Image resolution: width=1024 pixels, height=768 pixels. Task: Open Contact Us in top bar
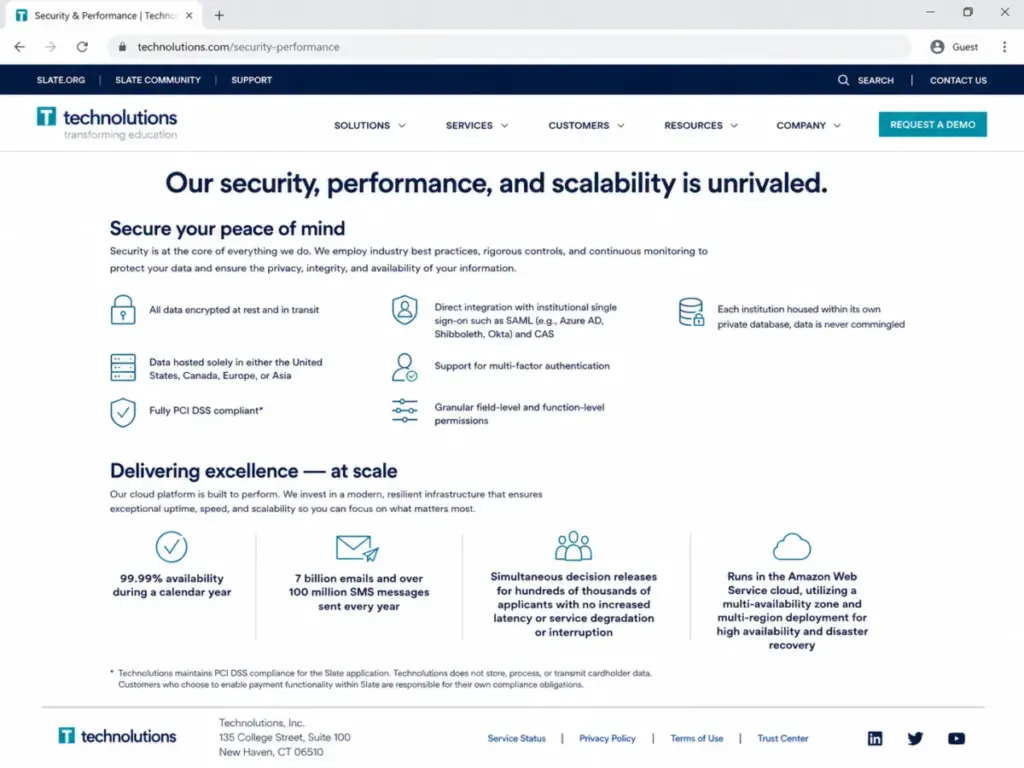point(958,80)
